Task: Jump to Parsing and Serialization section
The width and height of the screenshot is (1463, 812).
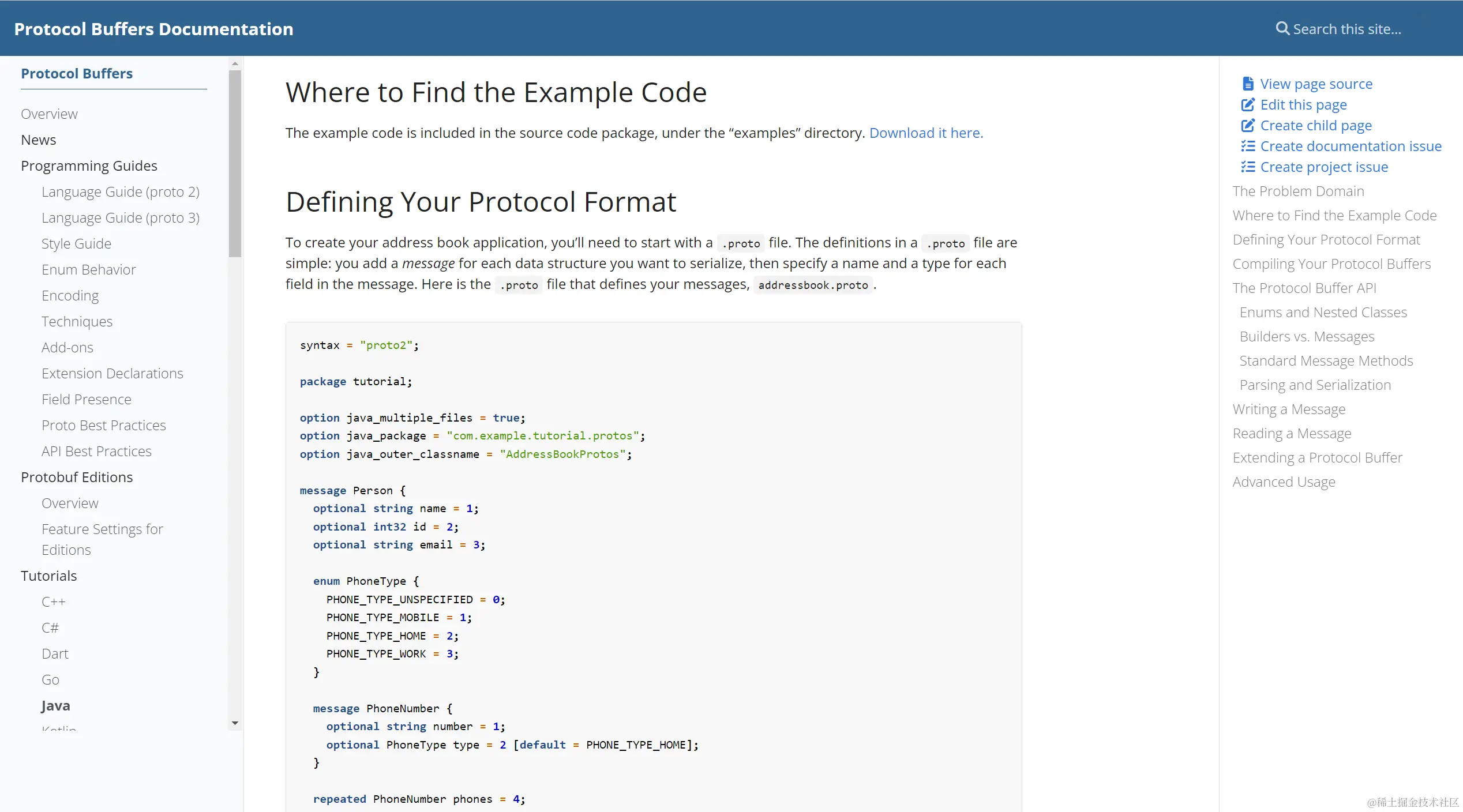Action: (x=1315, y=385)
